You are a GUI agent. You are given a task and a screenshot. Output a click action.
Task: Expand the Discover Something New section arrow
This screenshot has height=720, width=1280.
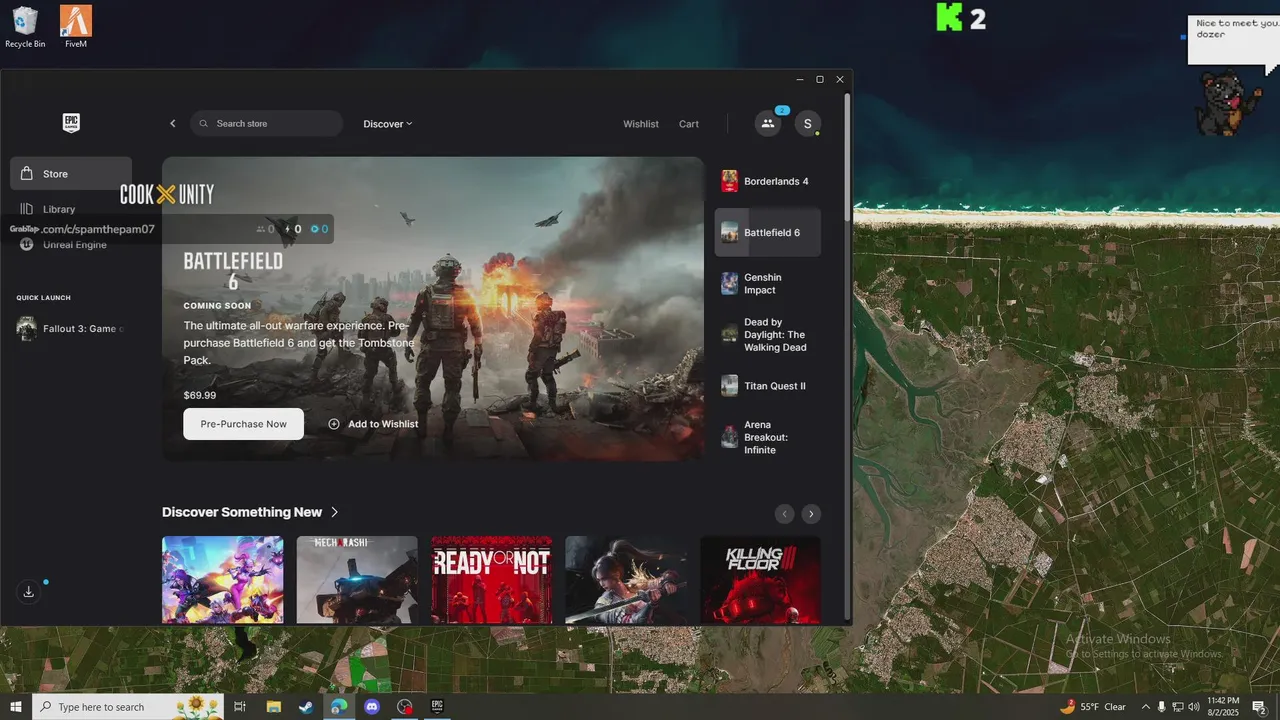pos(334,512)
